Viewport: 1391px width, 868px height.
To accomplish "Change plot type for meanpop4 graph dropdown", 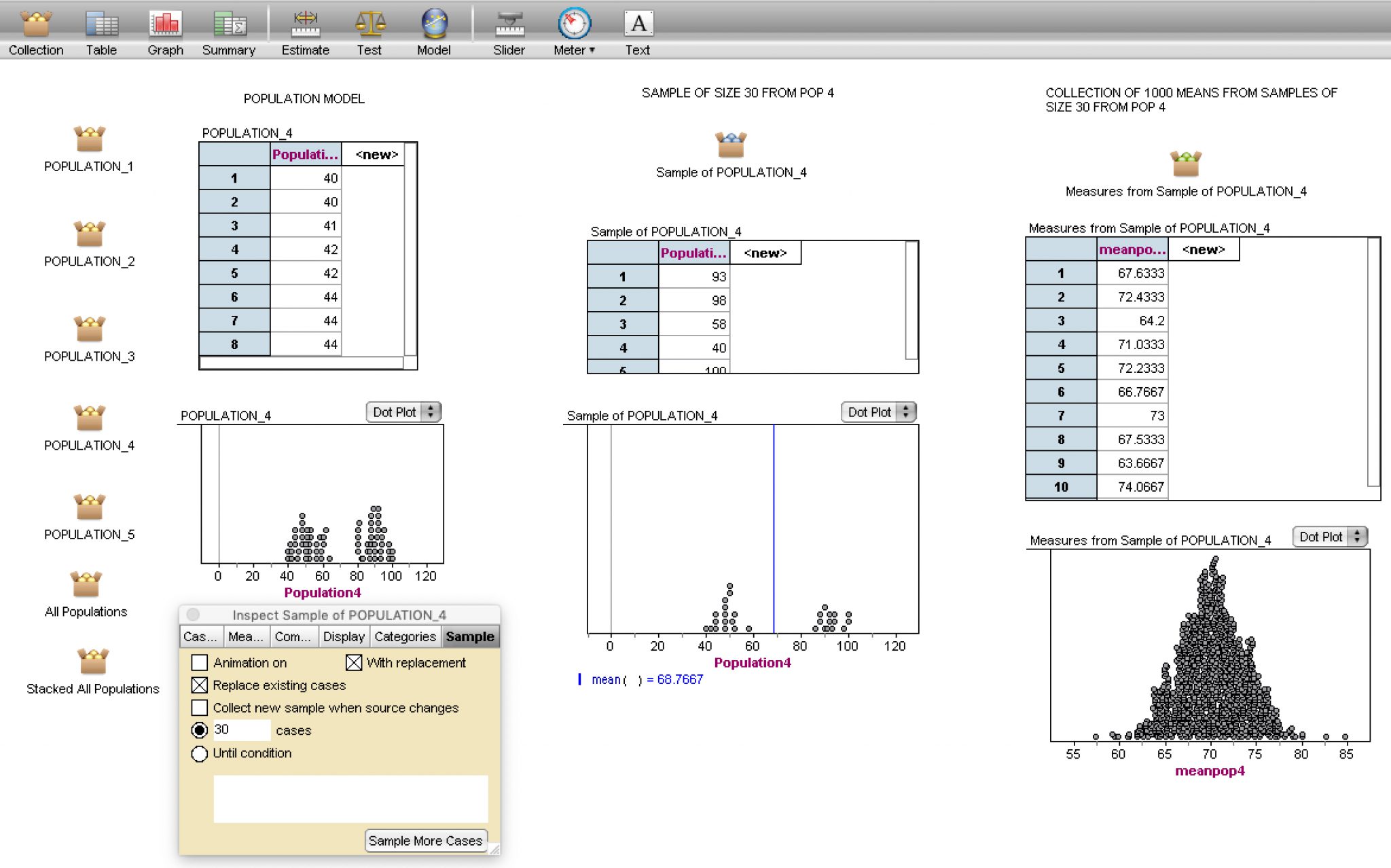I will point(1328,537).
